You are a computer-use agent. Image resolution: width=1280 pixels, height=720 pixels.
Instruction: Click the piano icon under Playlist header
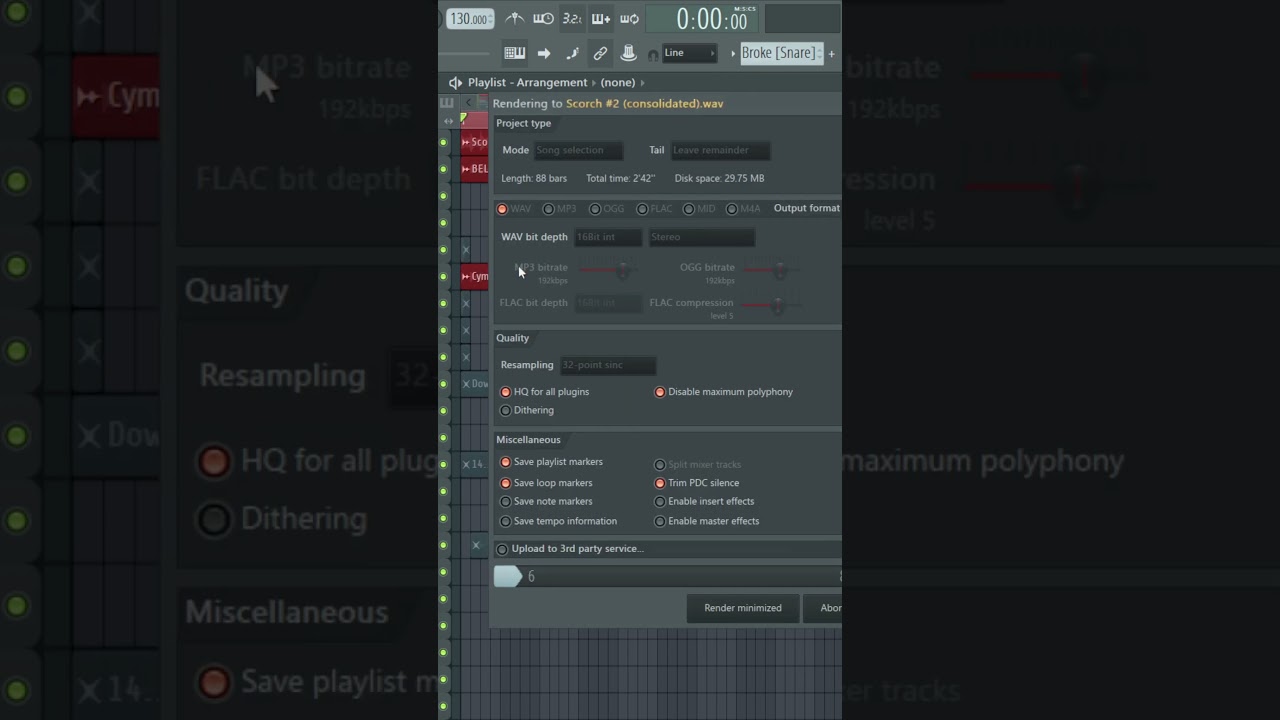[447, 103]
